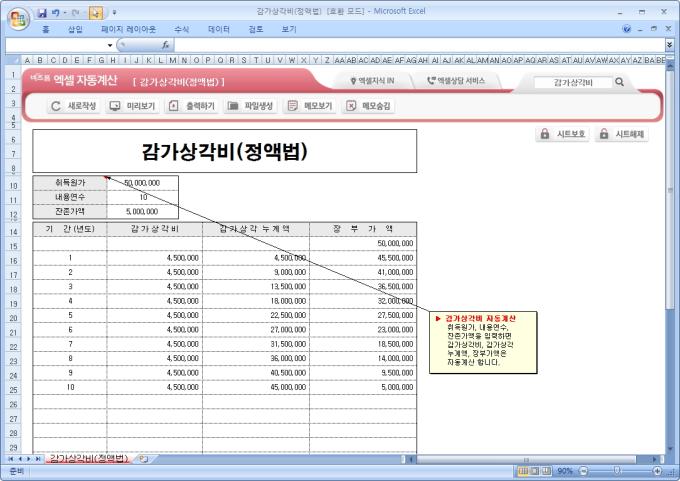The width and height of the screenshot is (680, 481).
Task: Select the row 14 header
Action: [x=13, y=232]
